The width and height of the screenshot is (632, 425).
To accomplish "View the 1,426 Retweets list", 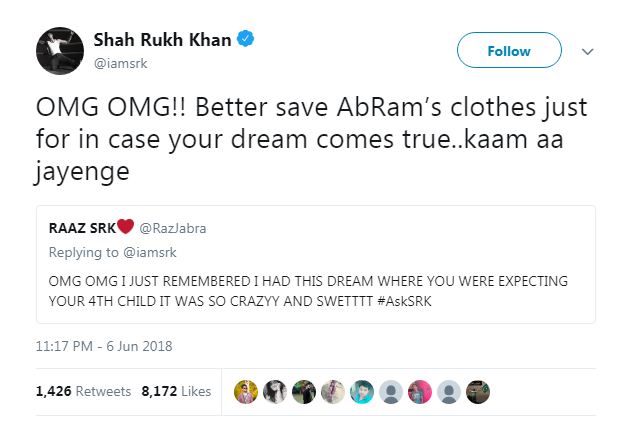I will point(83,391).
